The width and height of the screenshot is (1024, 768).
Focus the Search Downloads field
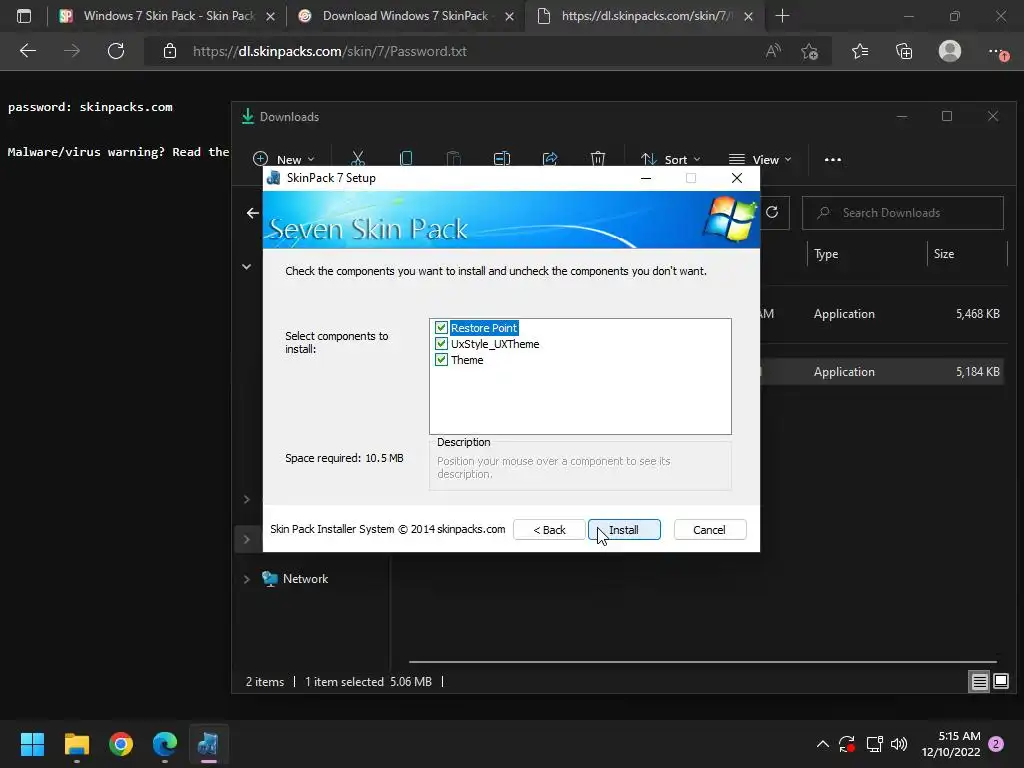(x=903, y=213)
